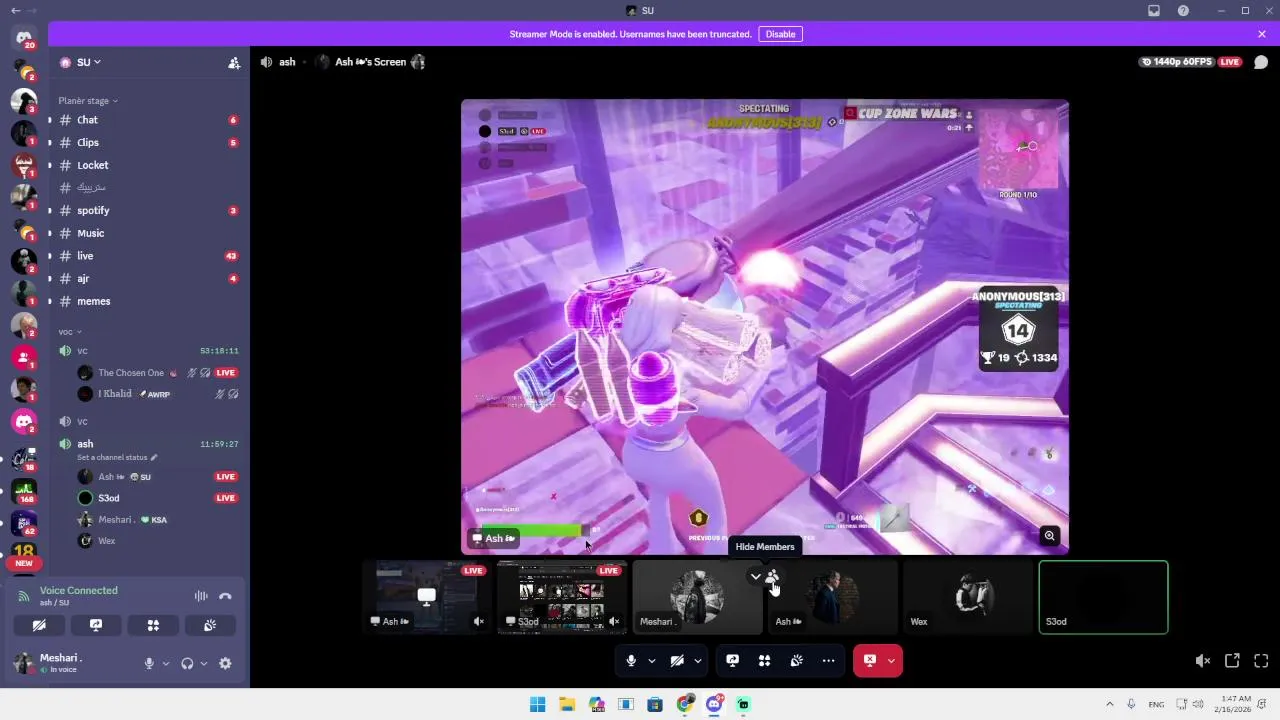Image resolution: width=1280 pixels, height=720 pixels.
Task: Open more options ellipsis in the call control bar
Action: pyautogui.click(x=828, y=660)
